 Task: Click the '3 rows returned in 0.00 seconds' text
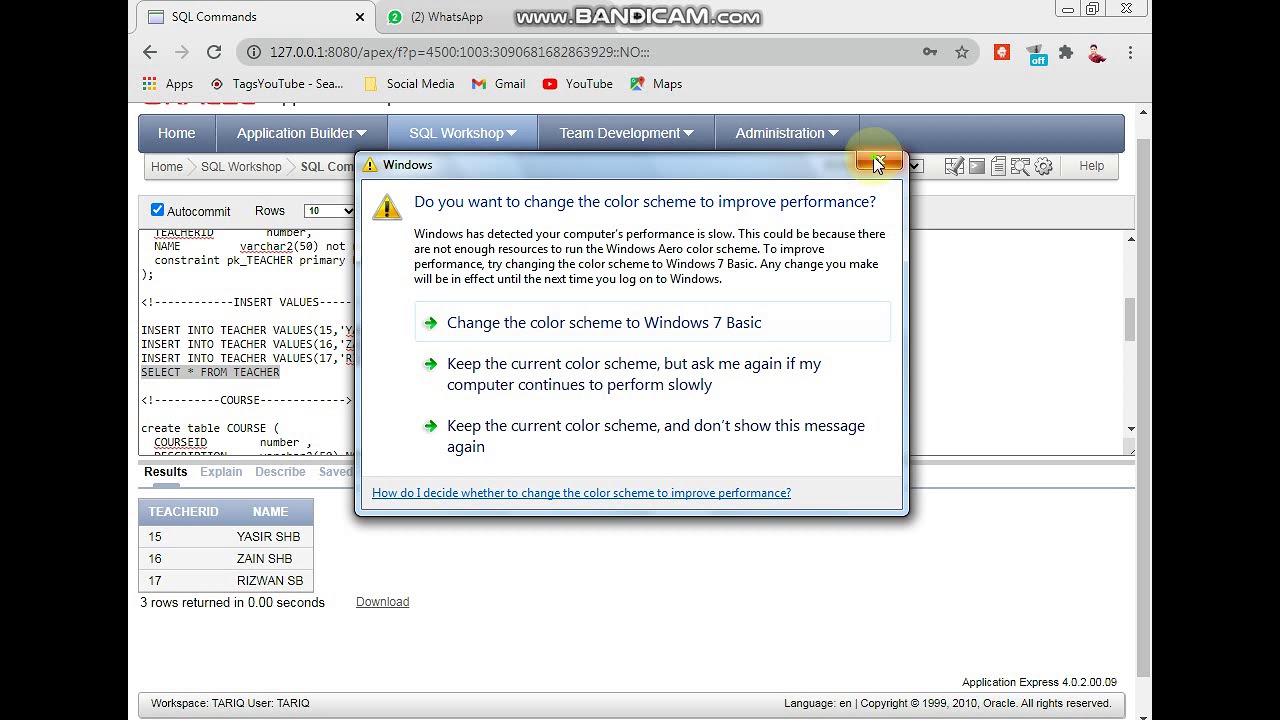pos(232,603)
